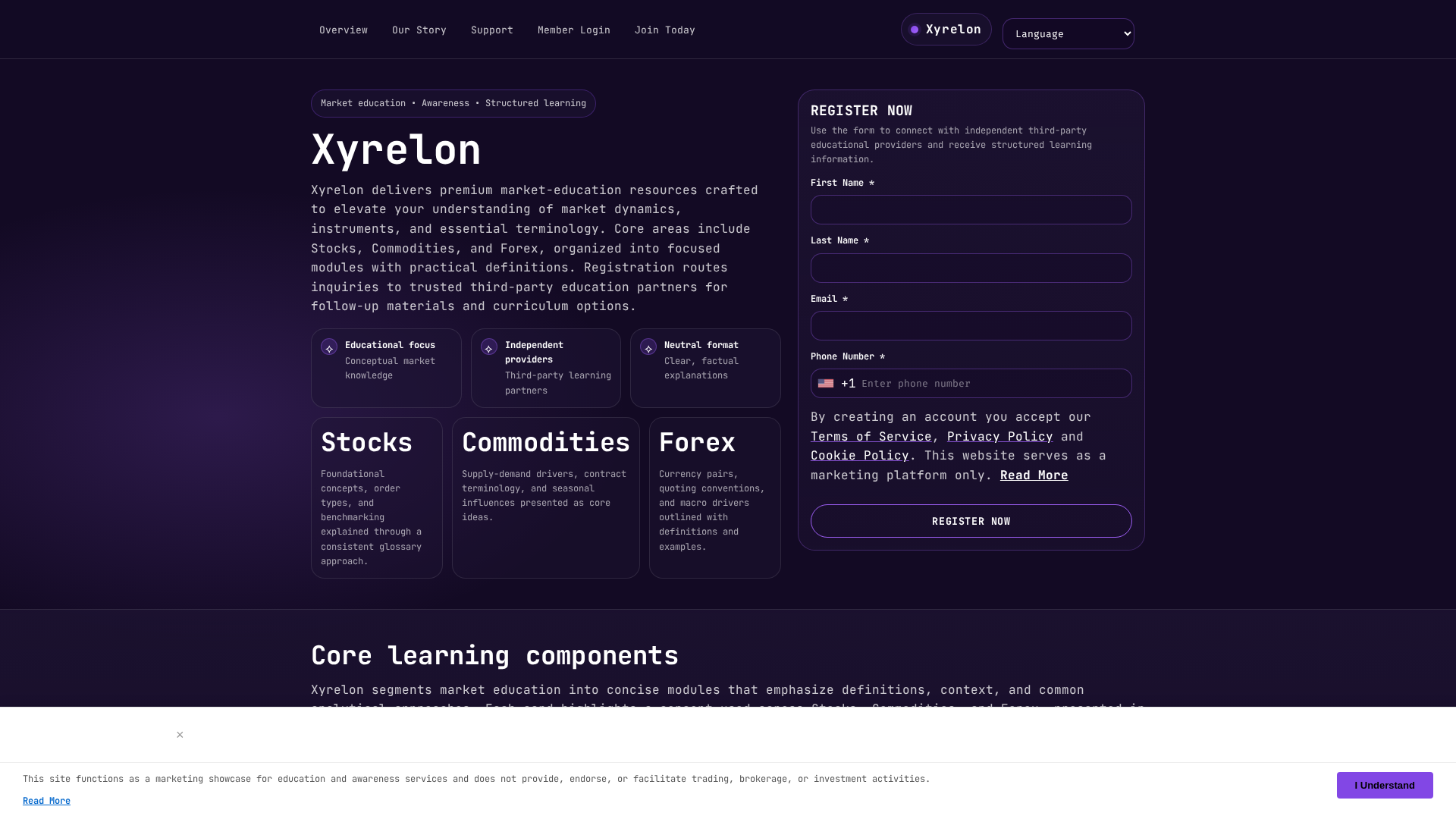Click the Neutral format feature title

click(x=701, y=345)
